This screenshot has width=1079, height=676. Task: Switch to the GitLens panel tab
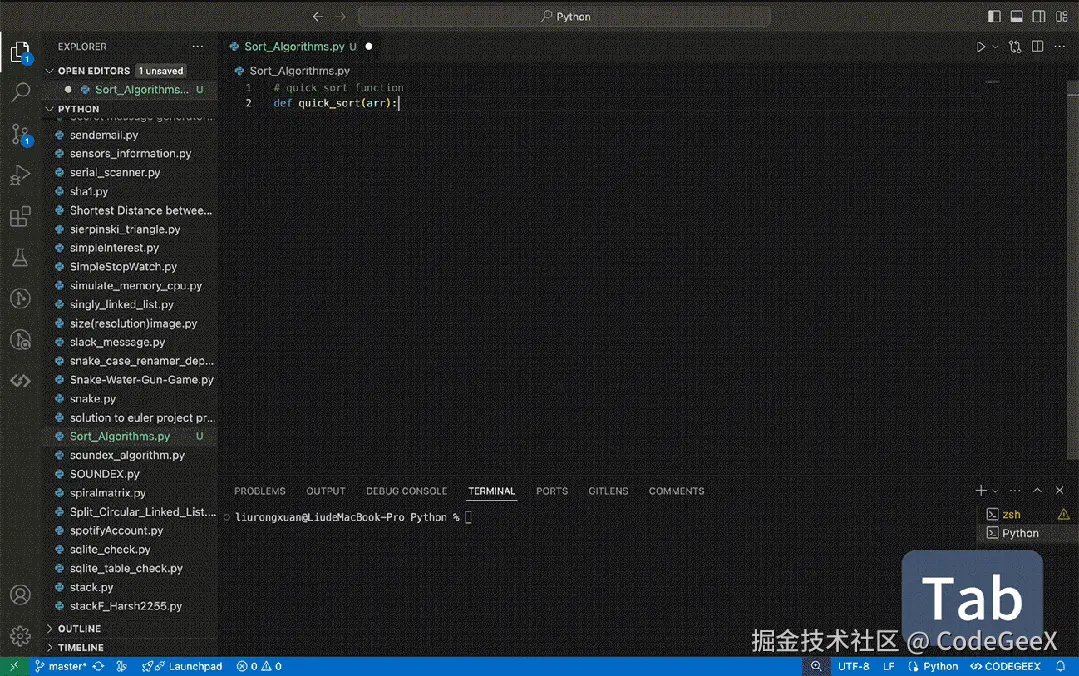click(x=608, y=491)
